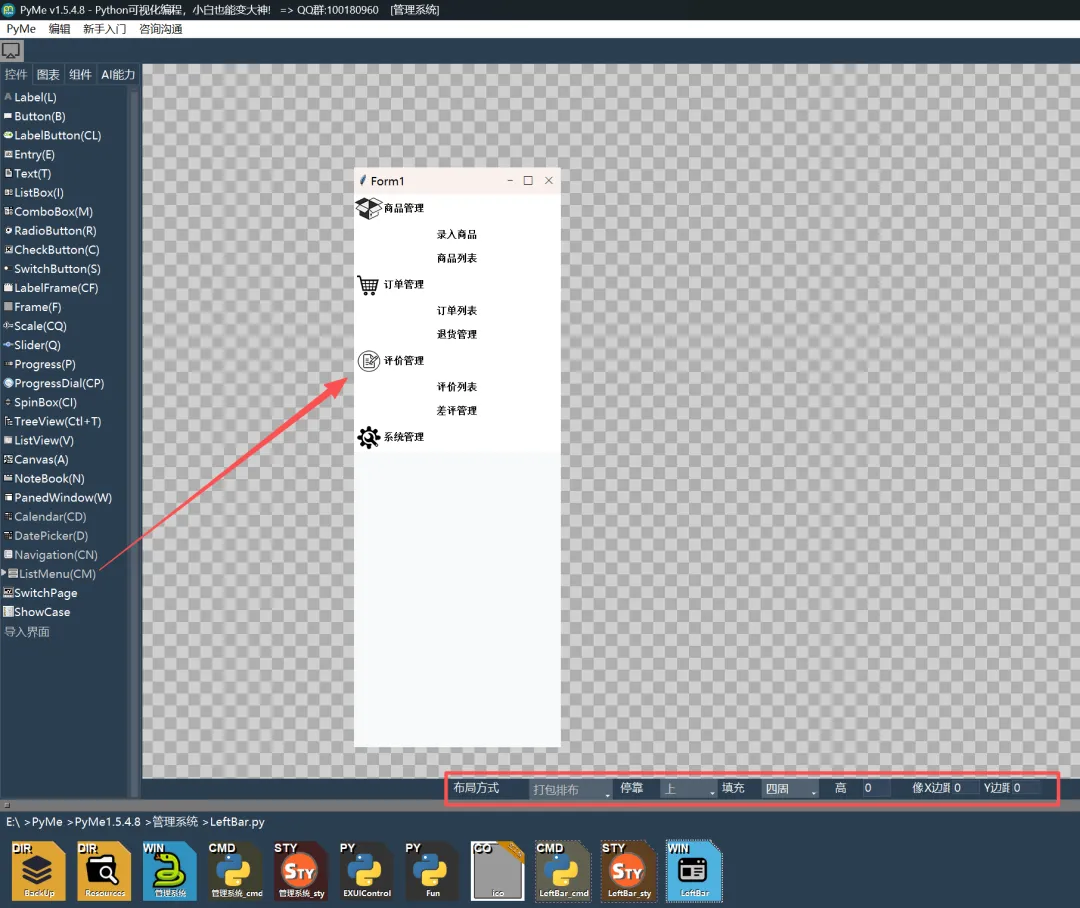Open the 停靠 dock dropdown
Viewport: 1080px width, 908px height.
pos(689,790)
